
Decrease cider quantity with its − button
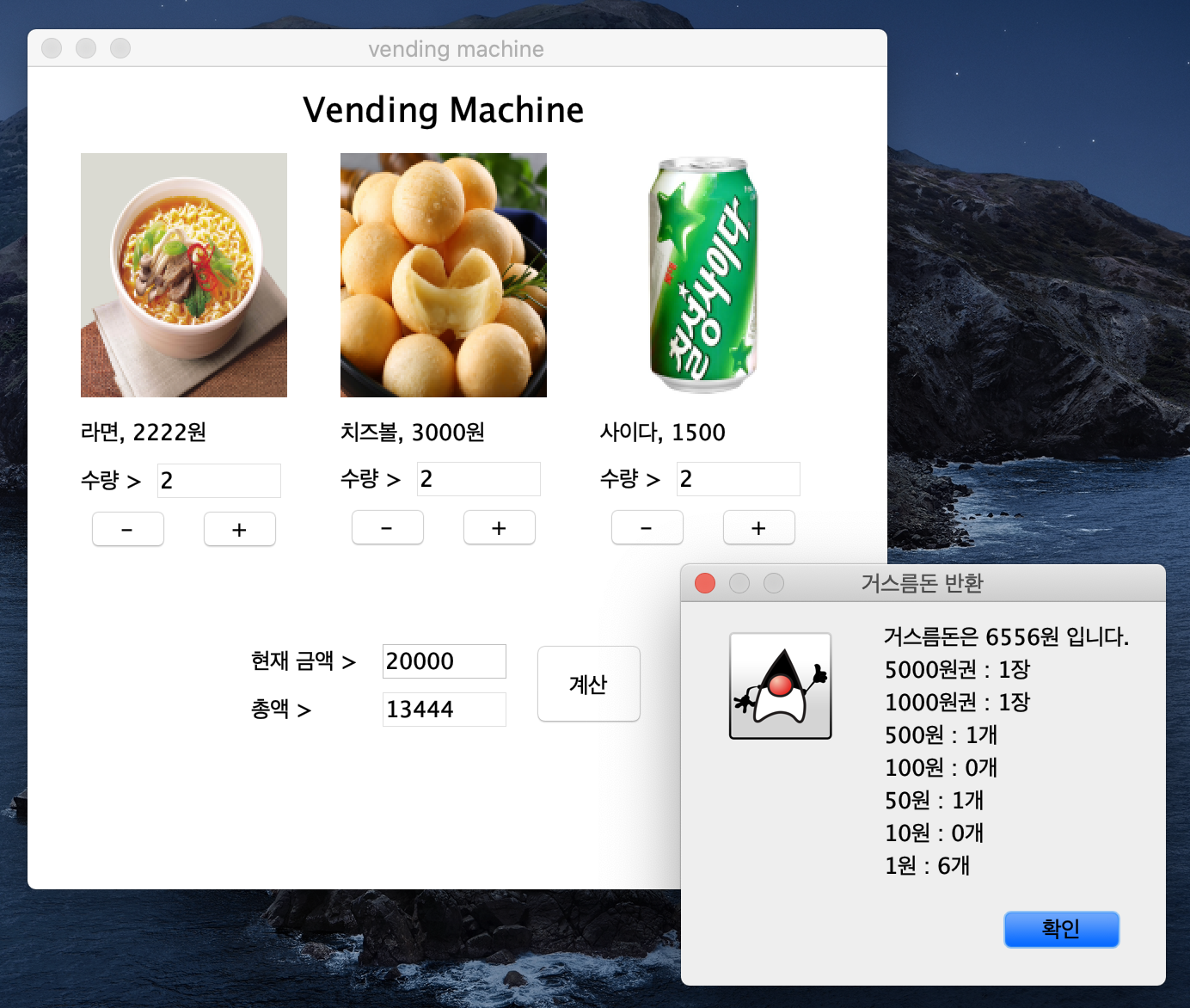pyautogui.click(x=647, y=527)
